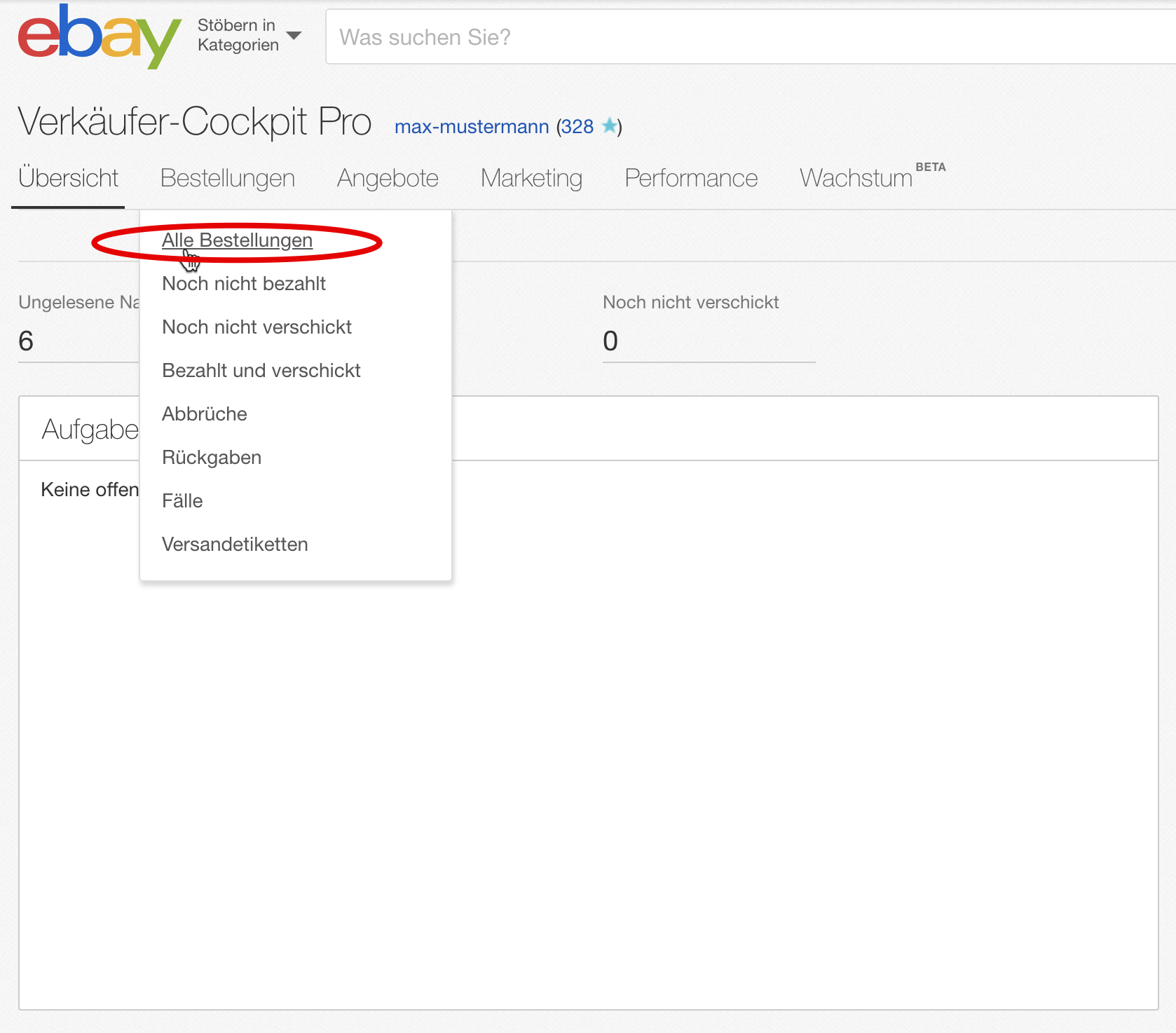Select Fälle in the orders menu
Screen dimensions: 1176x1033
pyautogui.click(x=182, y=501)
